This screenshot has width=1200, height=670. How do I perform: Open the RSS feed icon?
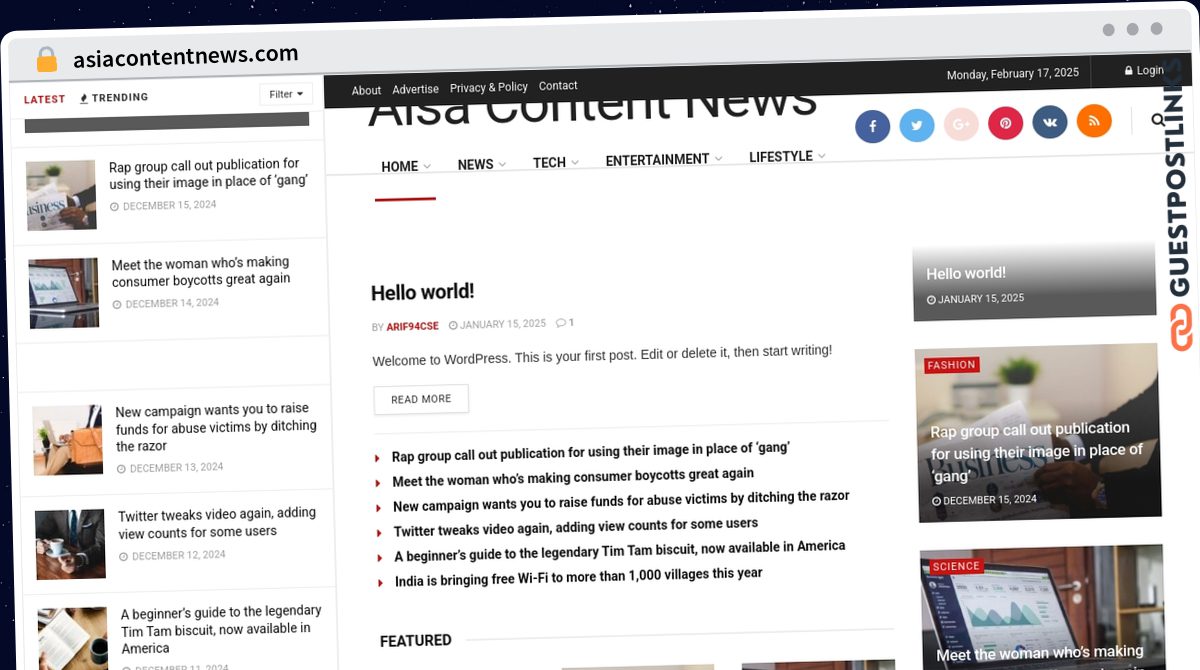pyautogui.click(x=1094, y=121)
